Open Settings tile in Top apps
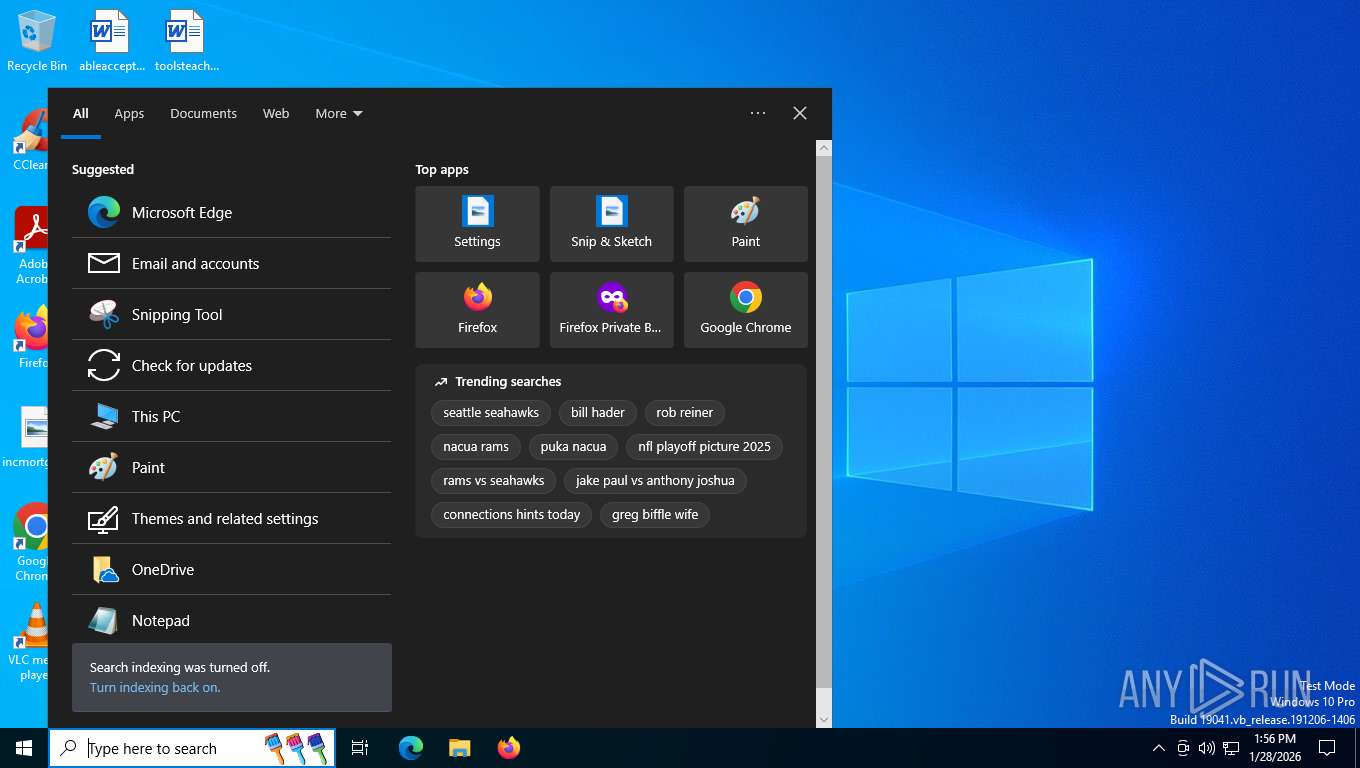 [477, 224]
